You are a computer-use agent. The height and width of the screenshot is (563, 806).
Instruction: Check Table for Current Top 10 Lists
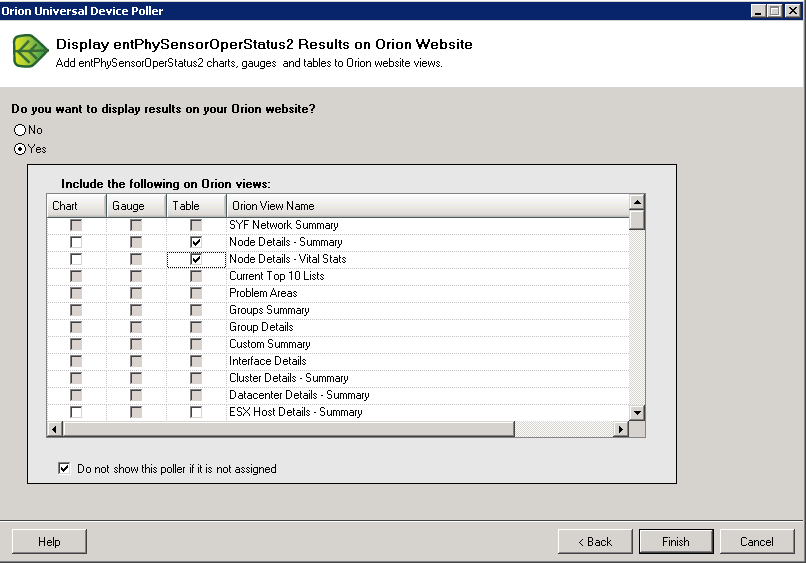tap(196, 276)
